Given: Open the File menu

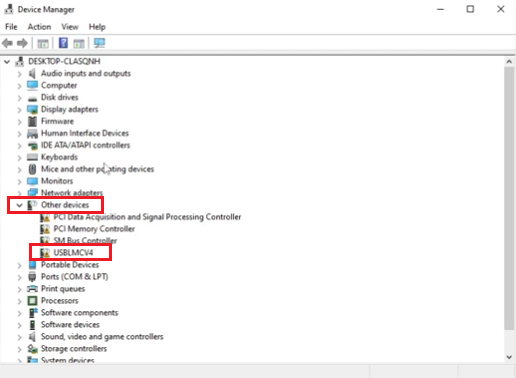Looking at the screenshot, I should pyautogui.click(x=11, y=27).
